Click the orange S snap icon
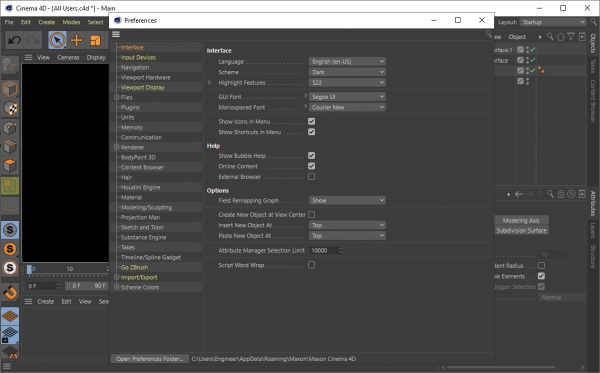Screen dimensions: 600x373 click(x=10, y=249)
